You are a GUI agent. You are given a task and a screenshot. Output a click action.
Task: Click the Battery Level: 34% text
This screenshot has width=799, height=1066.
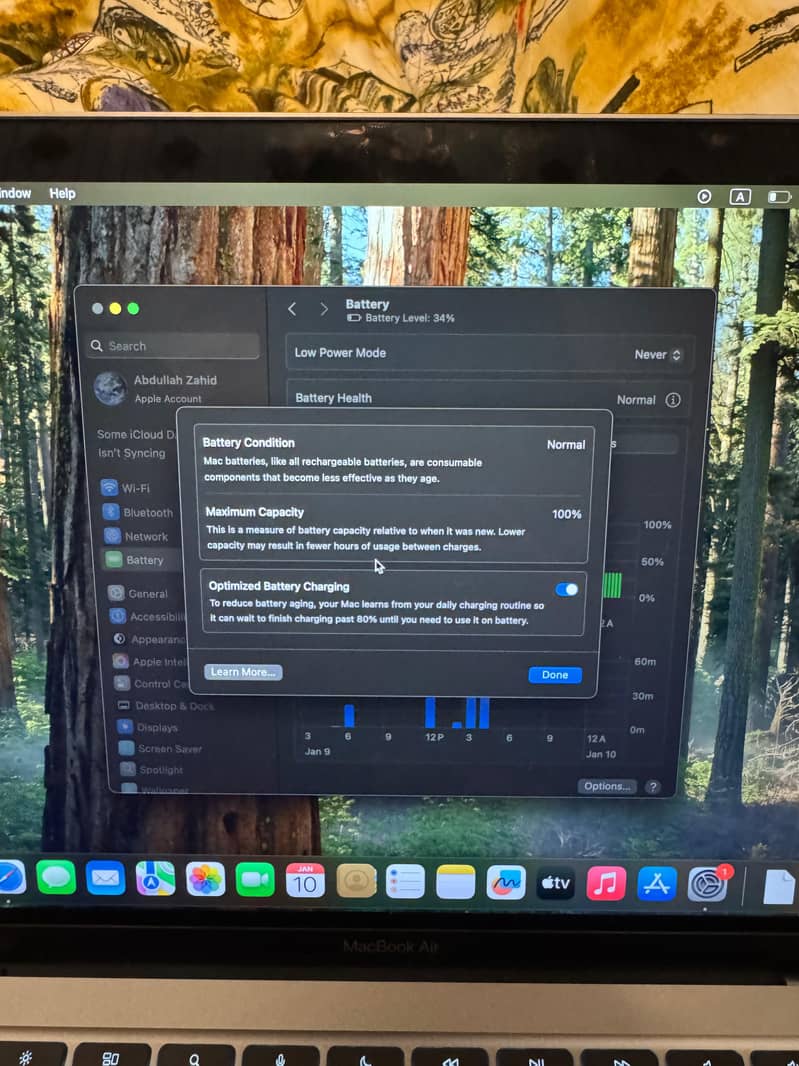coord(409,317)
